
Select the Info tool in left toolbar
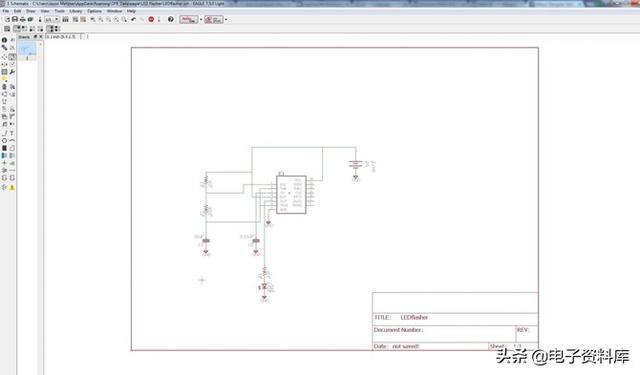click(x=4, y=40)
